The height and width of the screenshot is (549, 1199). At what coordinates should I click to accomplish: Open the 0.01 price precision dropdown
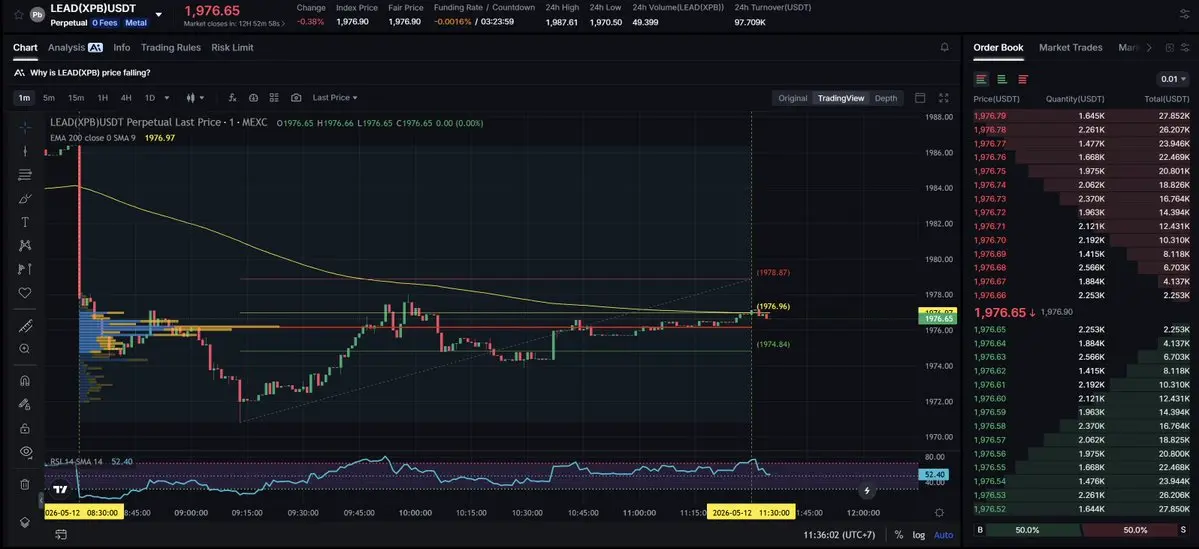pos(1174,79)
